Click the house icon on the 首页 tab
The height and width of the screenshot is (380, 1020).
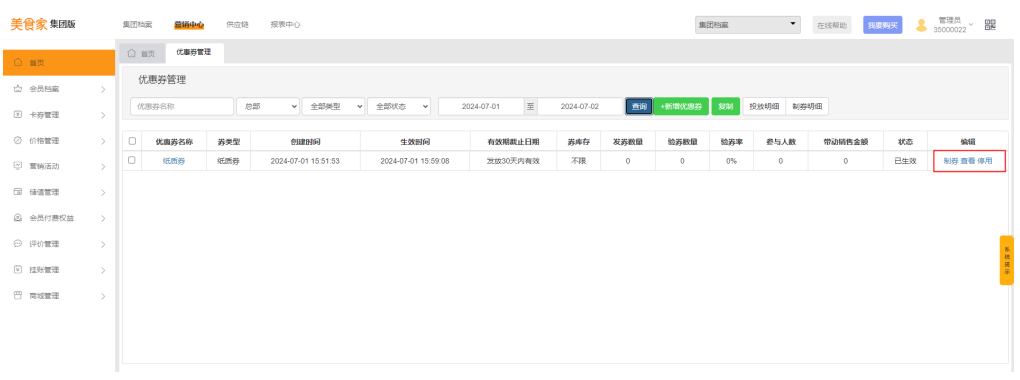click(131, 53)
